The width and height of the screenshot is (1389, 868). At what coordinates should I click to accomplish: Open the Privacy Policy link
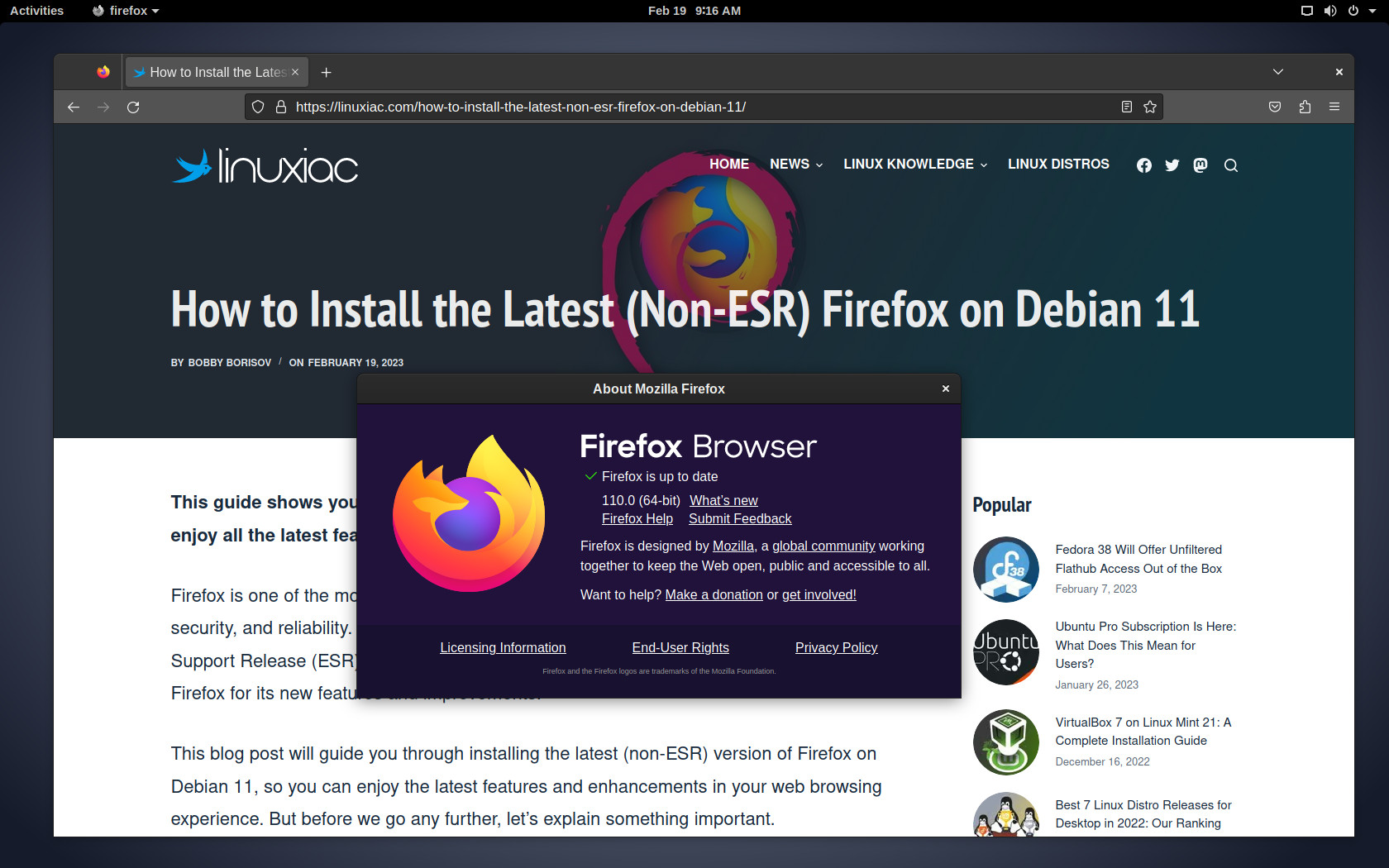tap(837, 648)
